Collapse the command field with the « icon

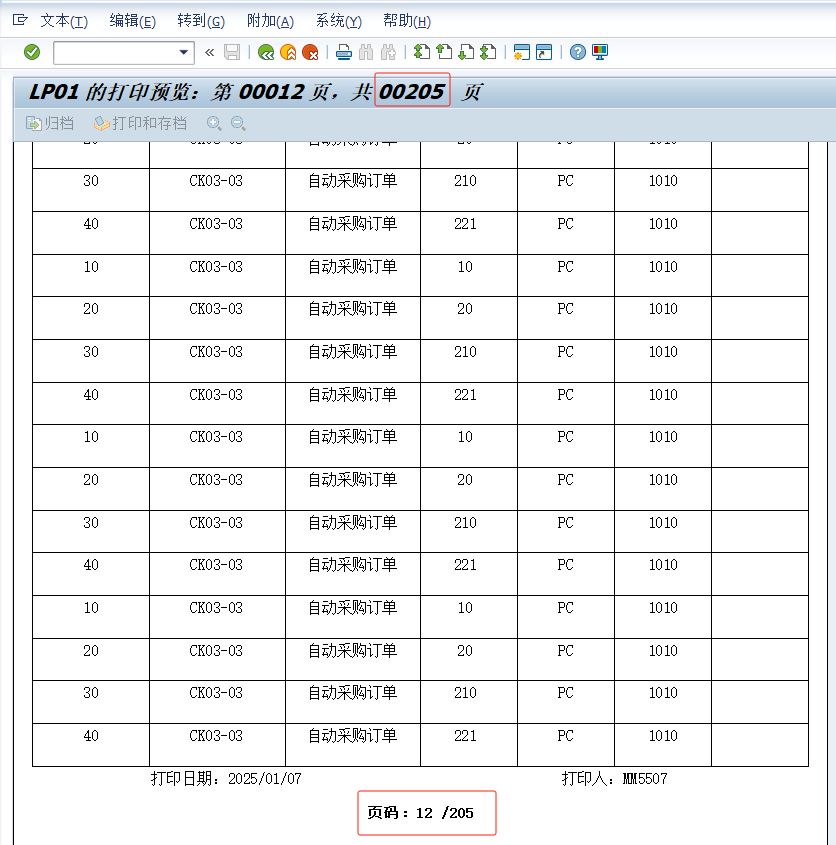210,52
